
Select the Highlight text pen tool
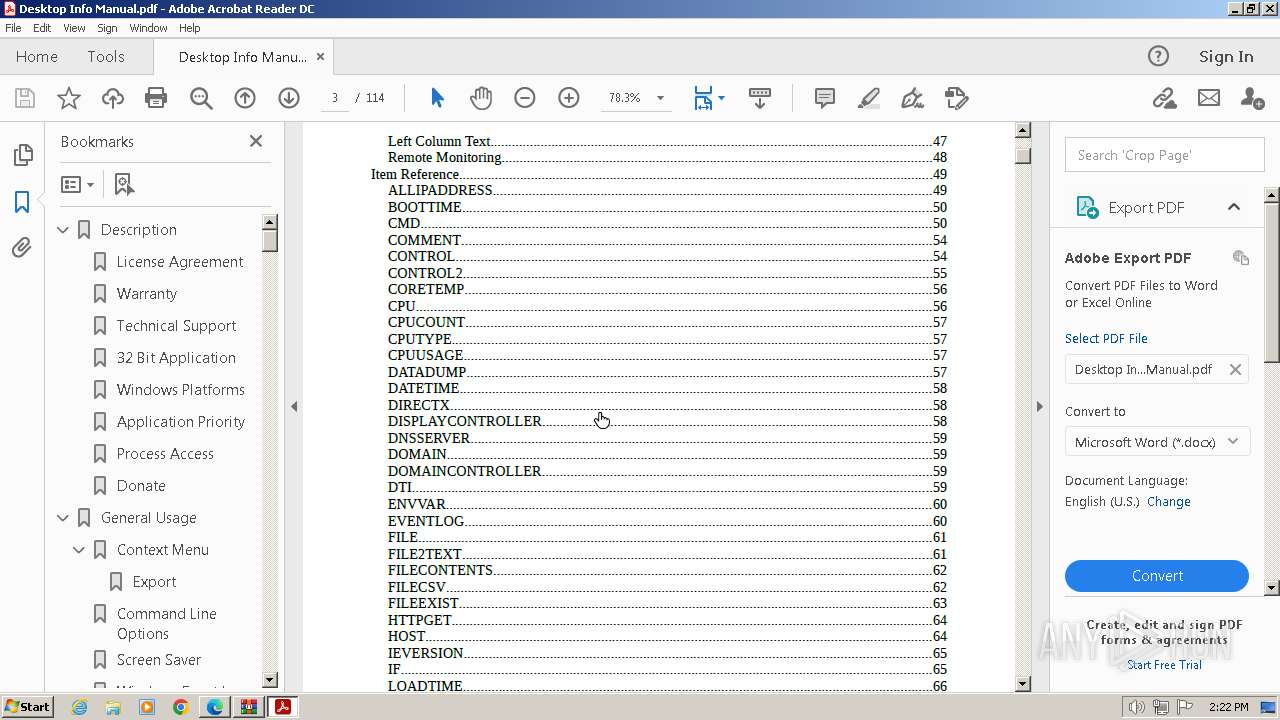(x=869, y=98)
